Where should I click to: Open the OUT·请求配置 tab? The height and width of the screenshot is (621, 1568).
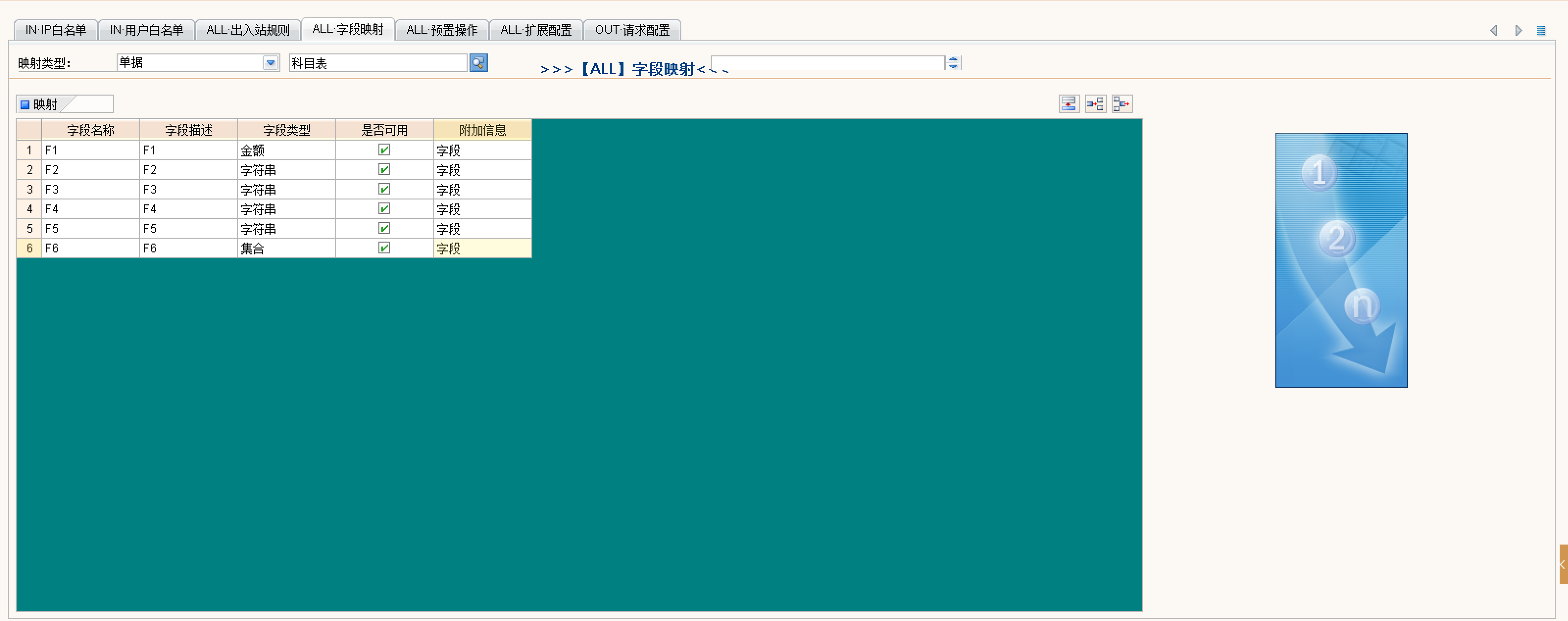[x=632, y=30]
